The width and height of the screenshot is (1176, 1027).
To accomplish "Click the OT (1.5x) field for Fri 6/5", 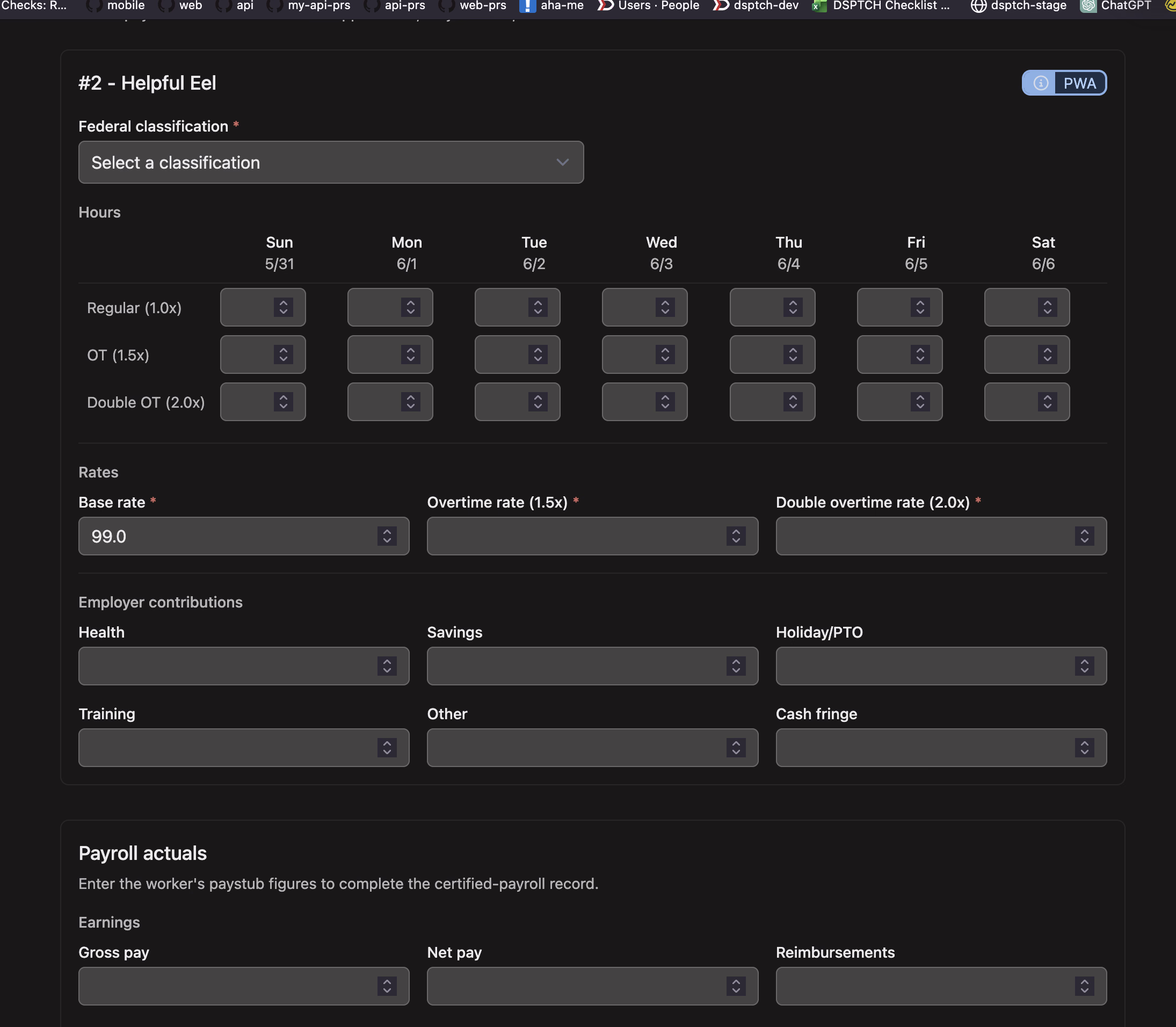I will tap(899, 355).
